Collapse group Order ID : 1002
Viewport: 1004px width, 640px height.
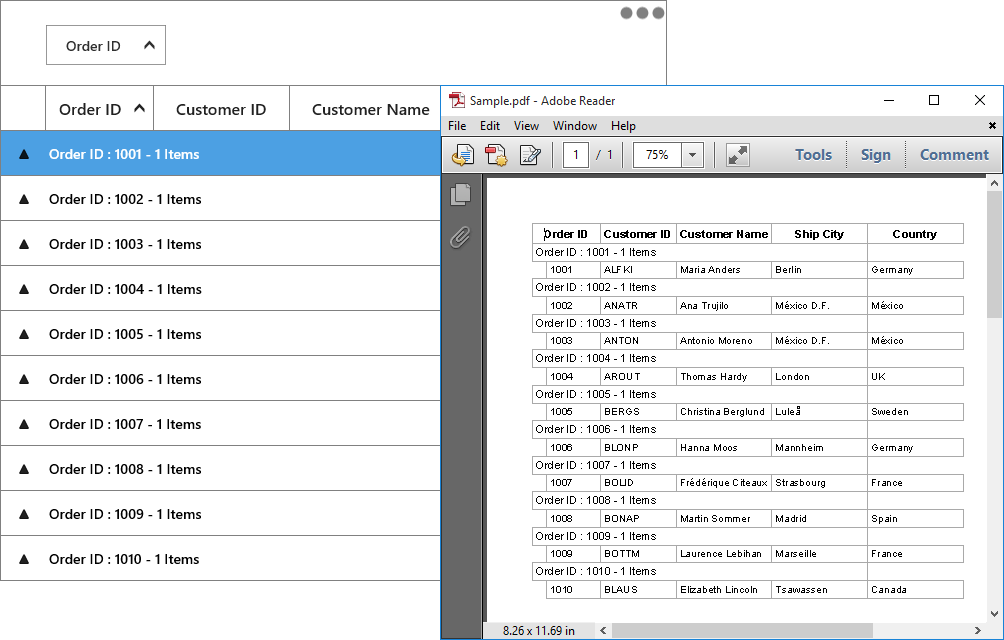[24, 199]
